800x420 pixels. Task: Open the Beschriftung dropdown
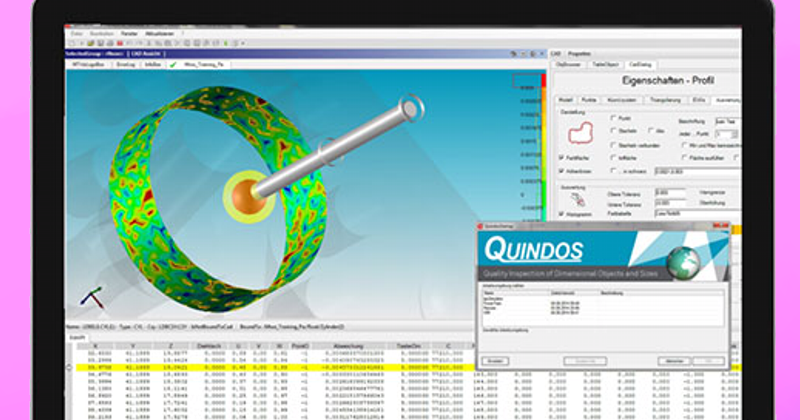(728, 121)
